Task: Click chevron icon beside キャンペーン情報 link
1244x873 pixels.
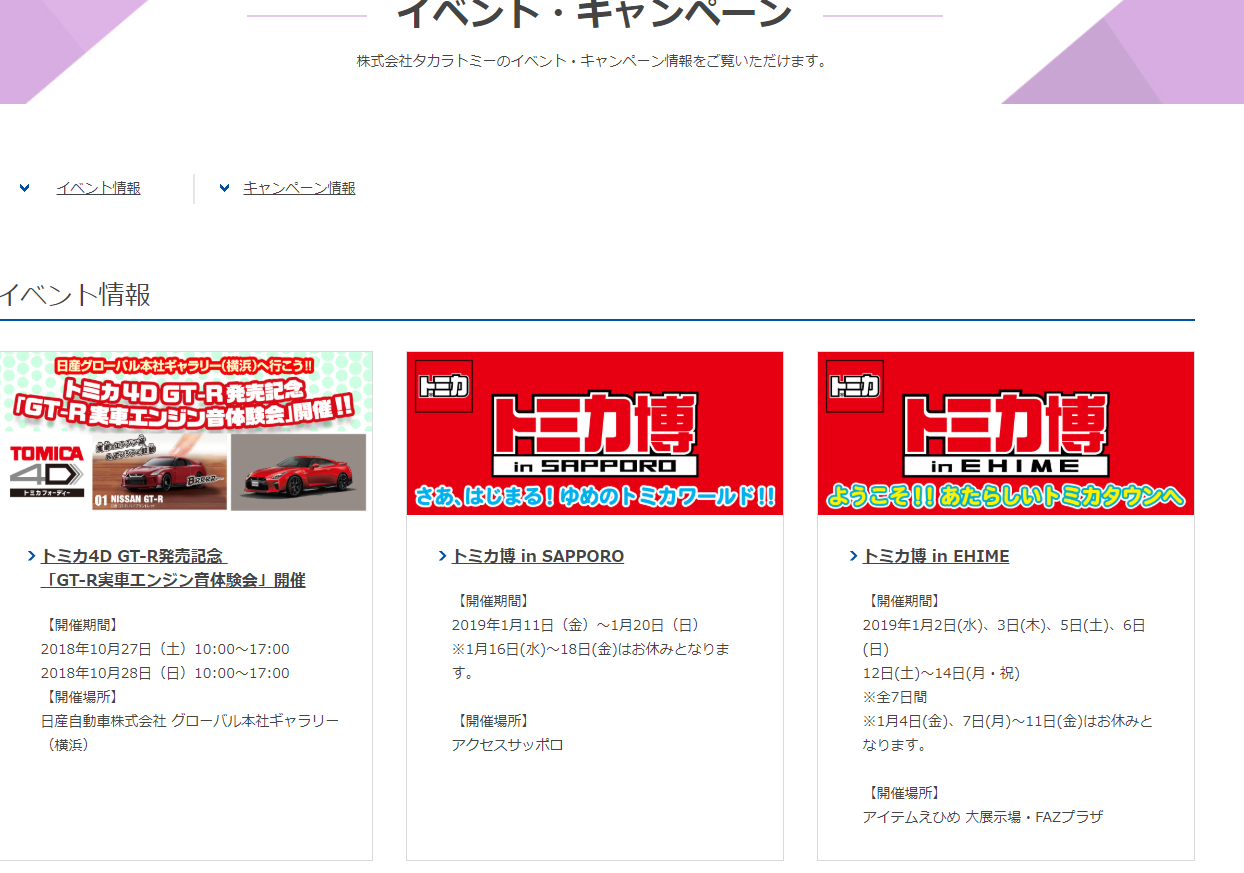Action: (x=224, y=188)
